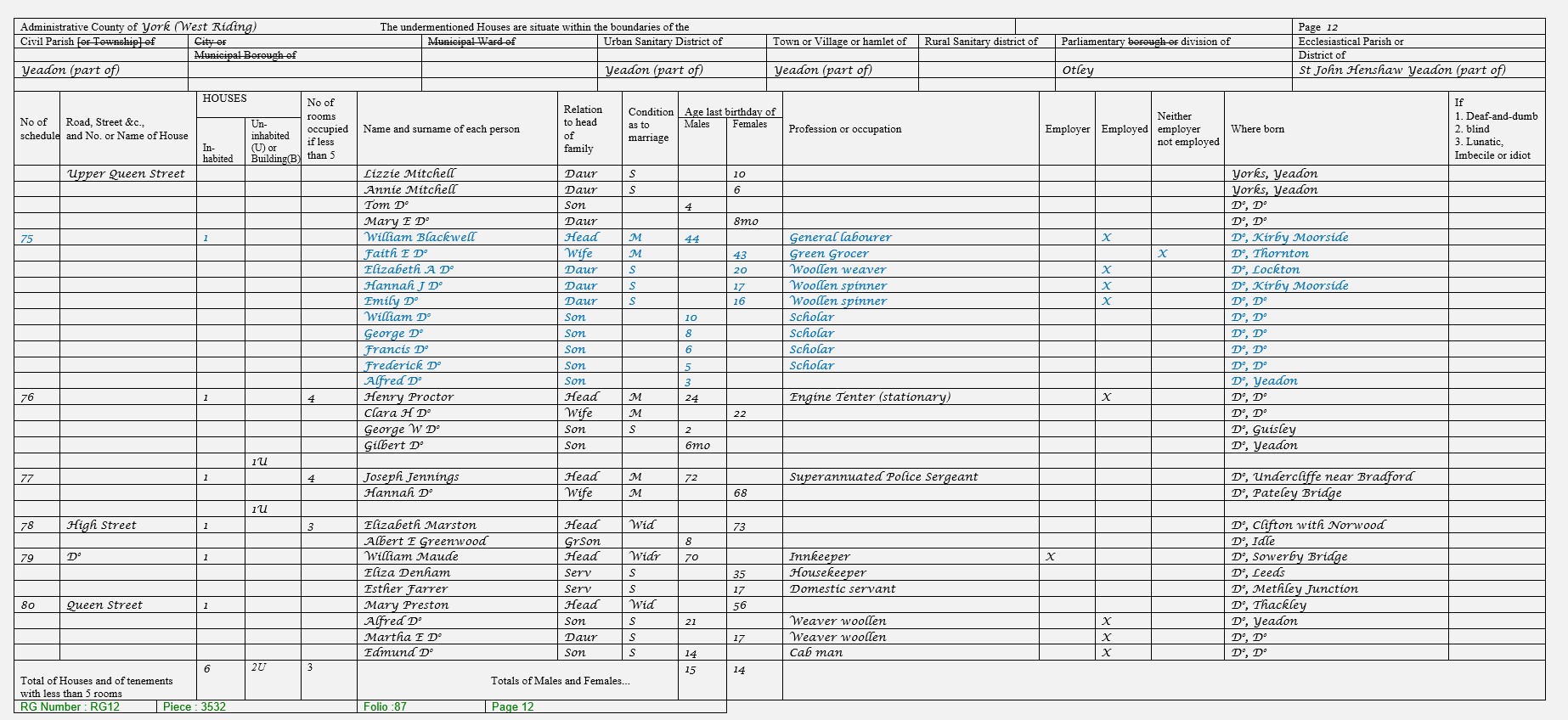Select occupation General labourer
1568x720 pixels.
point(840,238)
